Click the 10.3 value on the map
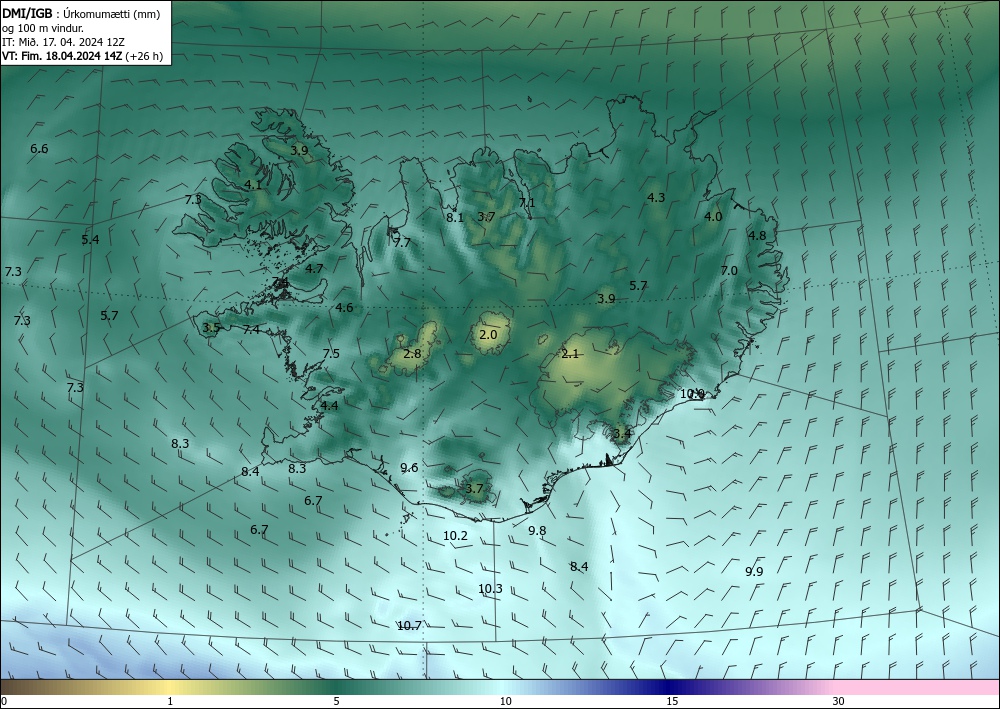Viewport: 1000px width, 709px height. click(490, 588)
